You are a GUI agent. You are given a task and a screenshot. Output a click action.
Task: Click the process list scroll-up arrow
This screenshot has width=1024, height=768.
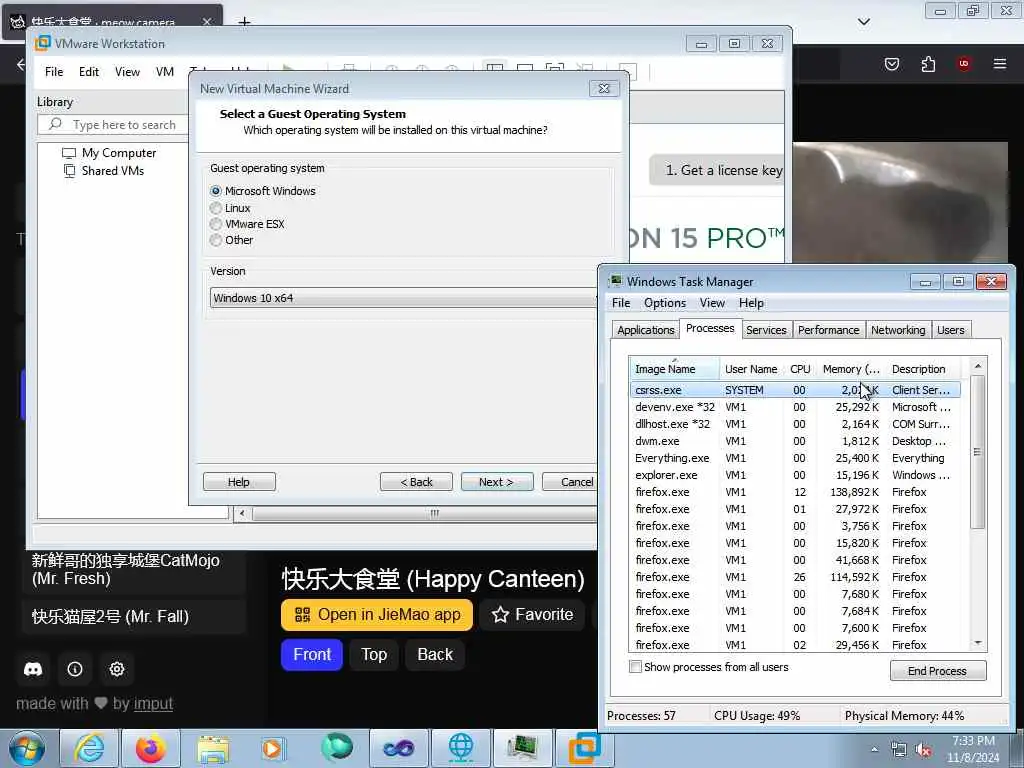[978, 366]
